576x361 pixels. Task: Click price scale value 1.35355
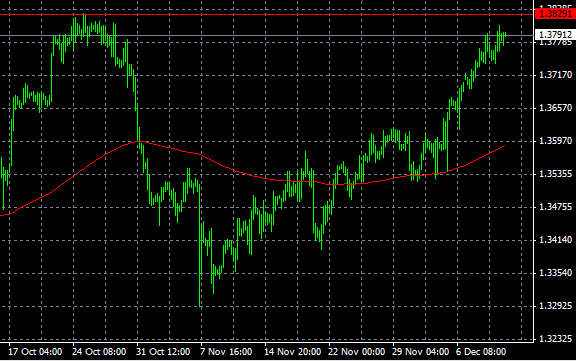pyautogui.click(x=555, y=174)
